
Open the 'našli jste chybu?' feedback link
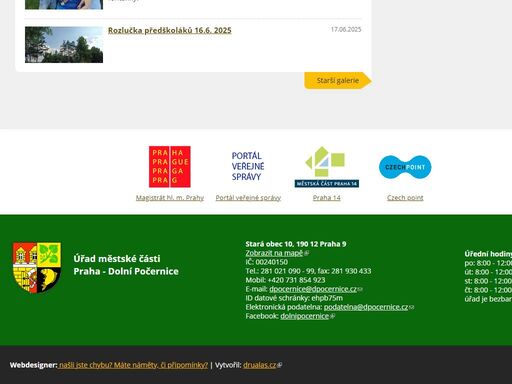click(x=133, y=365)
